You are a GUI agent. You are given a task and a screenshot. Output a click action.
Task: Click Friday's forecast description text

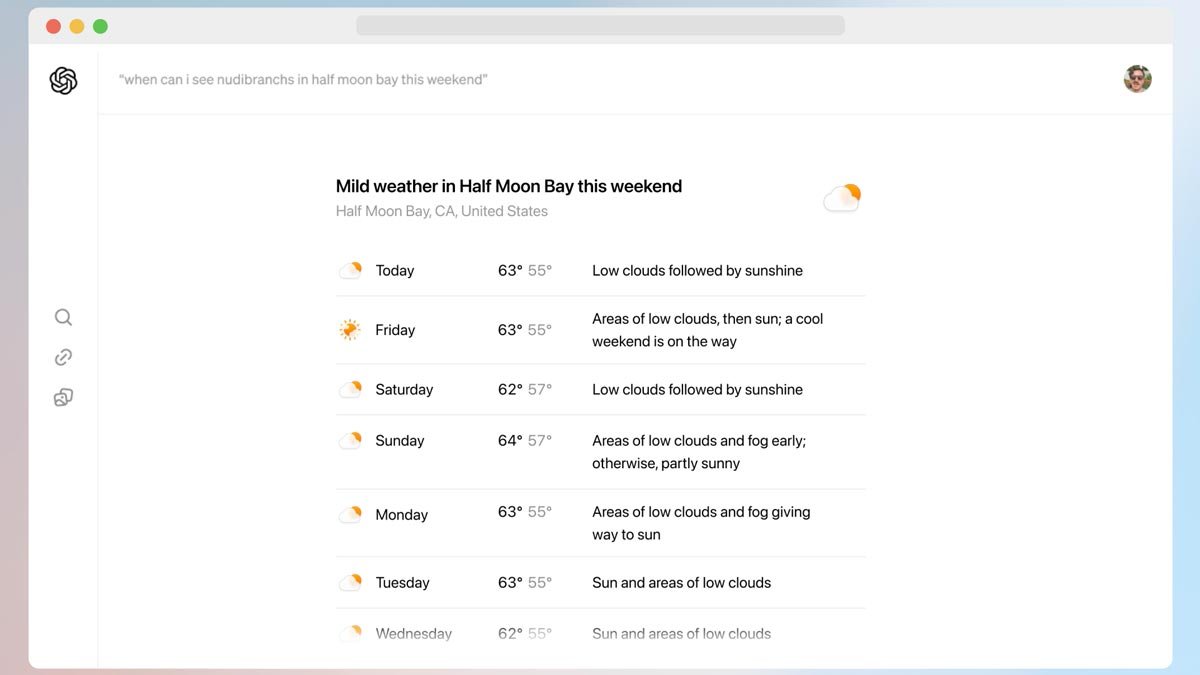(707, 330)
